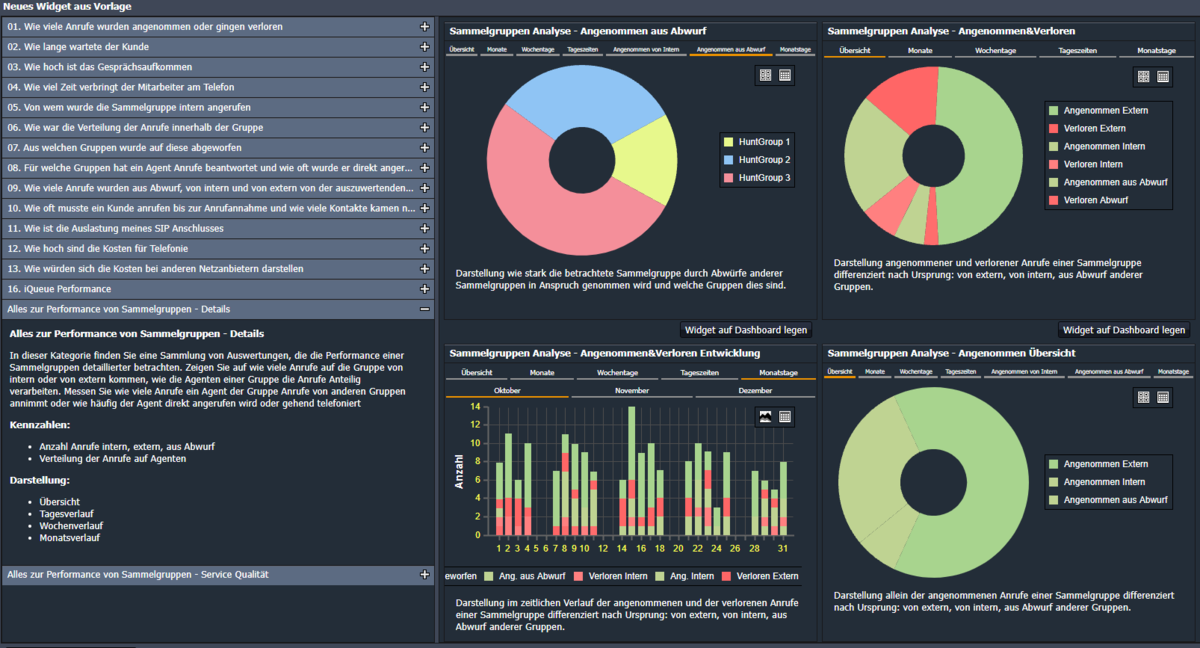Expand category 02 Wie lange wartete der Kunde
The width and height of the screenshot is (1200, 648).
(x=425, y=47)
